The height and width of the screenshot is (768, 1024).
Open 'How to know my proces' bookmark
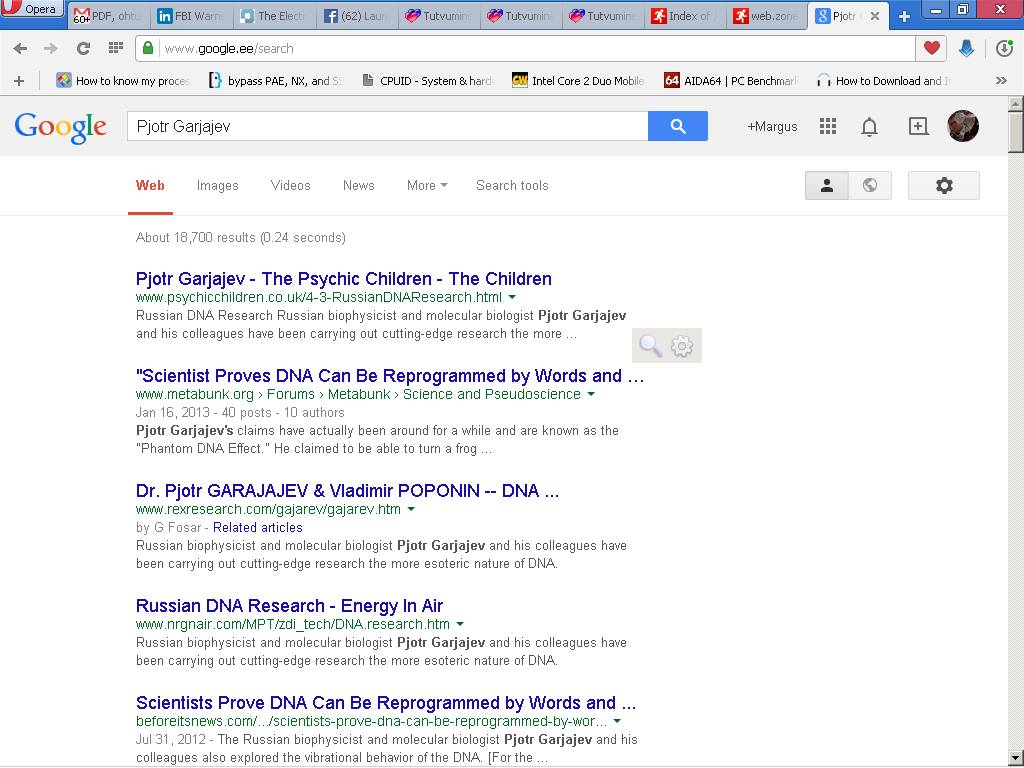(123, 81)
